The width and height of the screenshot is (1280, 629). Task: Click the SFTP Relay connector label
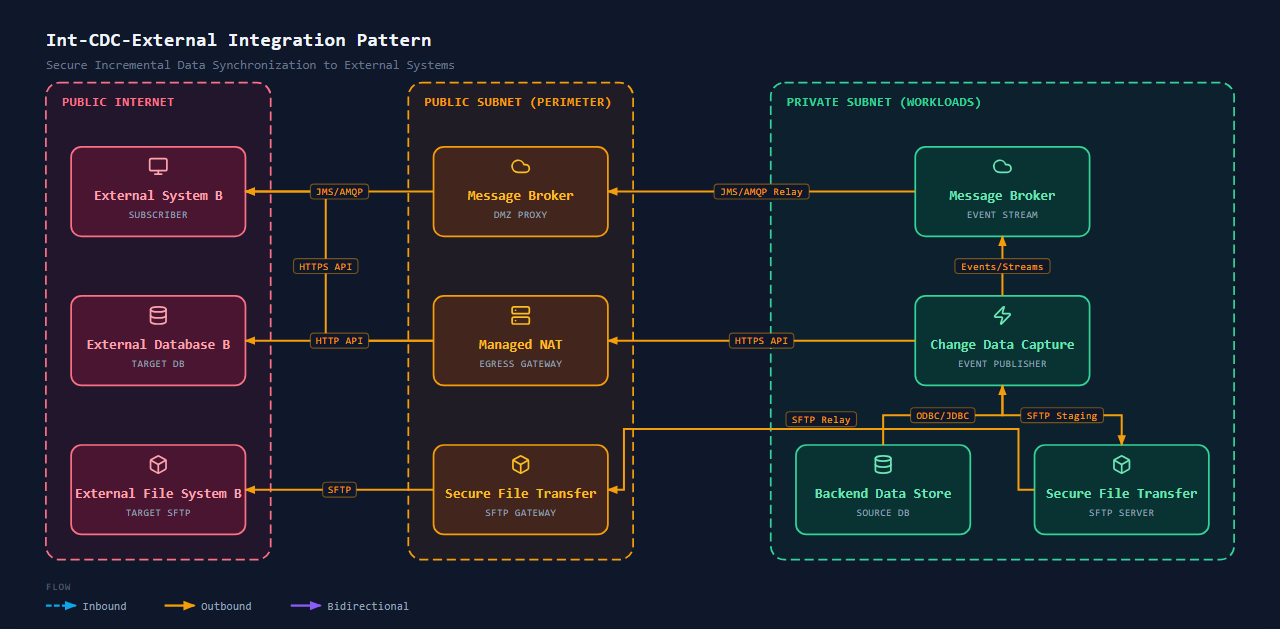[821, 420]
